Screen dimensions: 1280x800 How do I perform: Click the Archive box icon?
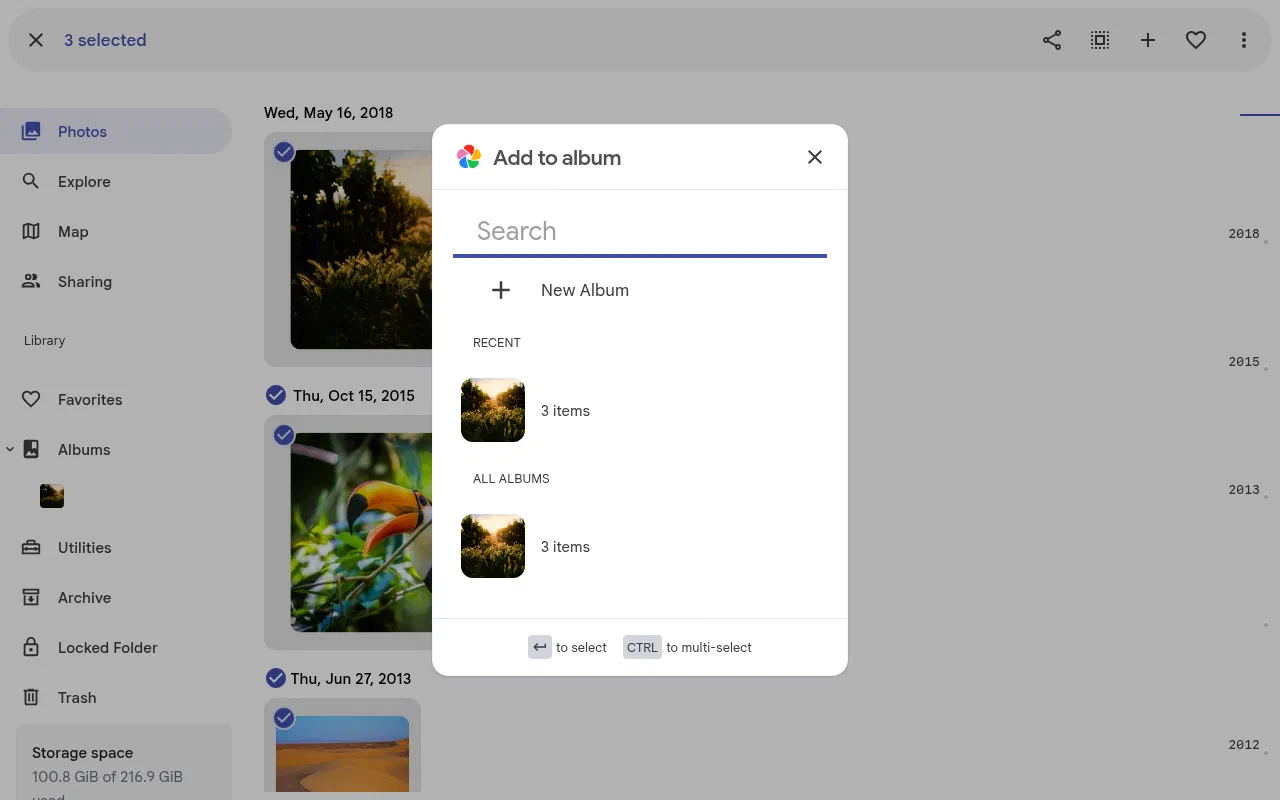coord(31,597)
